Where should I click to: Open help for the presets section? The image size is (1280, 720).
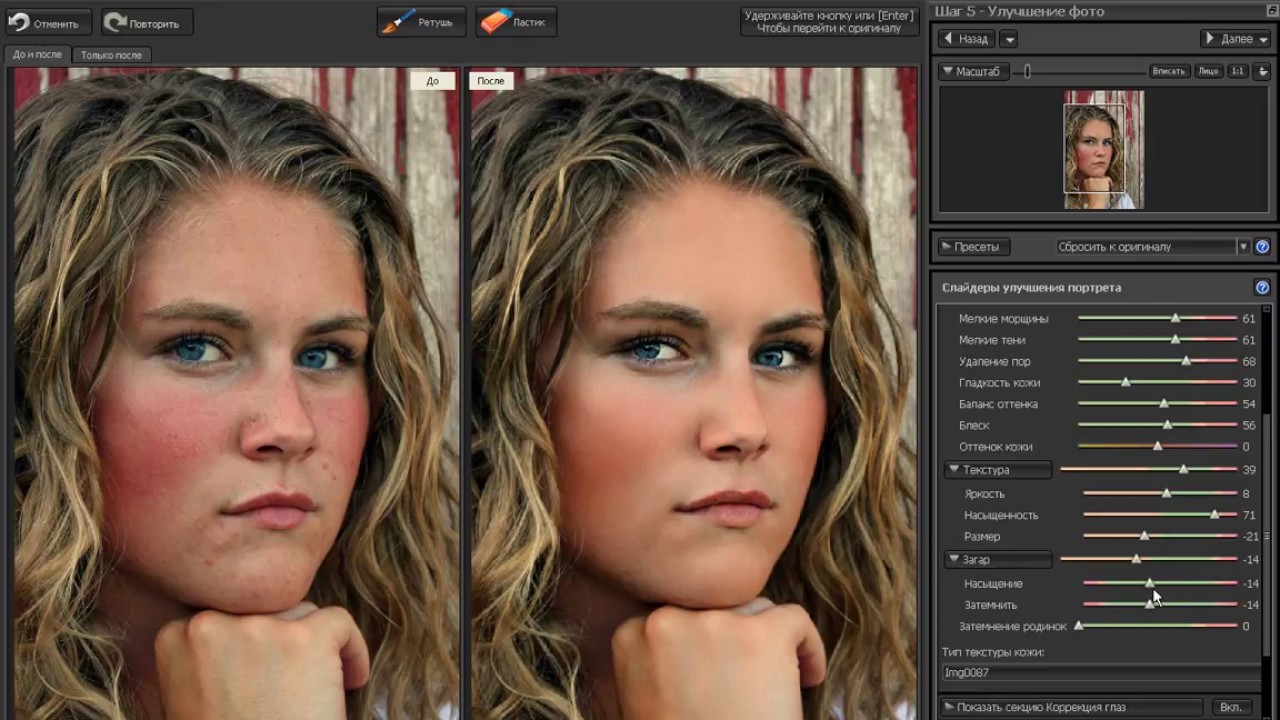tap(1262, 246)
